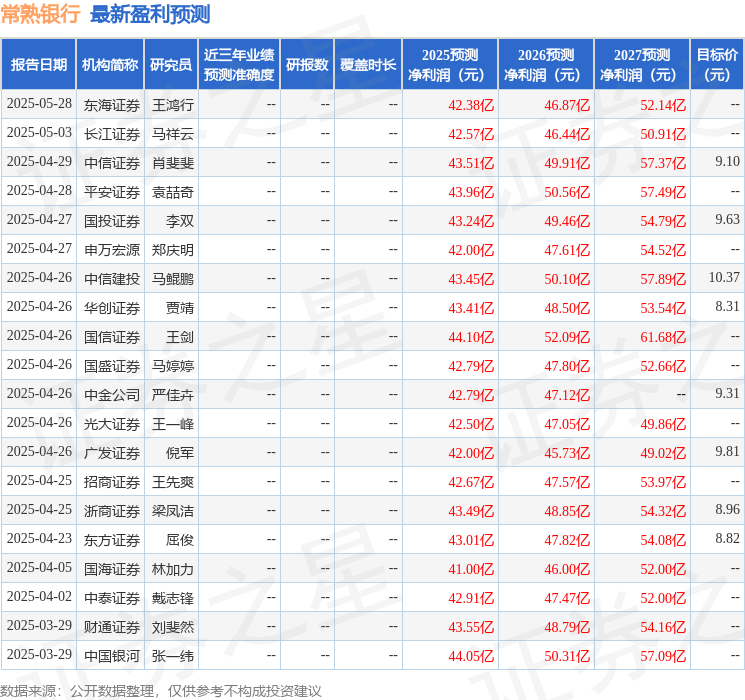Click the 中国银河 institution name
Screen dimensions: 745x700
click(111, 656)
